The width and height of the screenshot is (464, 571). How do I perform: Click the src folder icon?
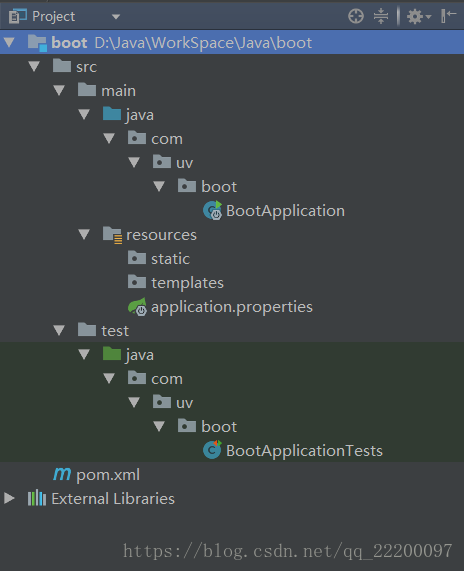tap(62, 66)
